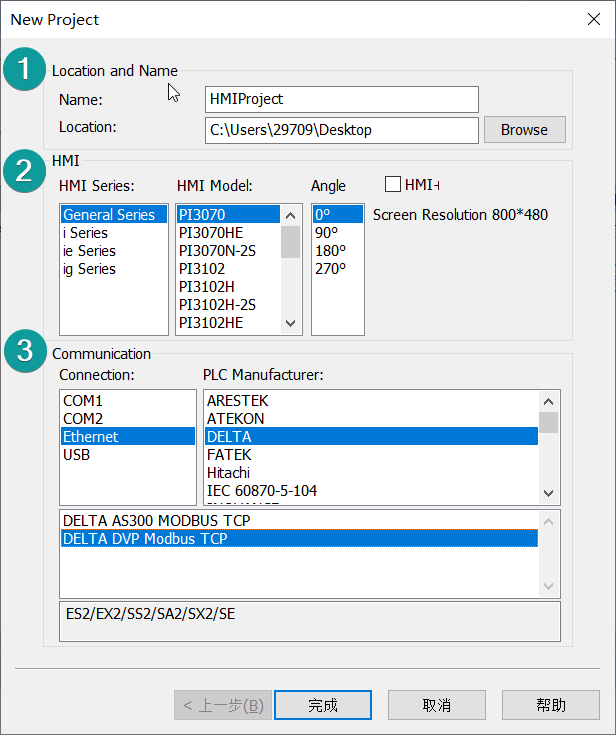Click the Browse button for location
Screen dimensions: 616x735
pos(524,130)
